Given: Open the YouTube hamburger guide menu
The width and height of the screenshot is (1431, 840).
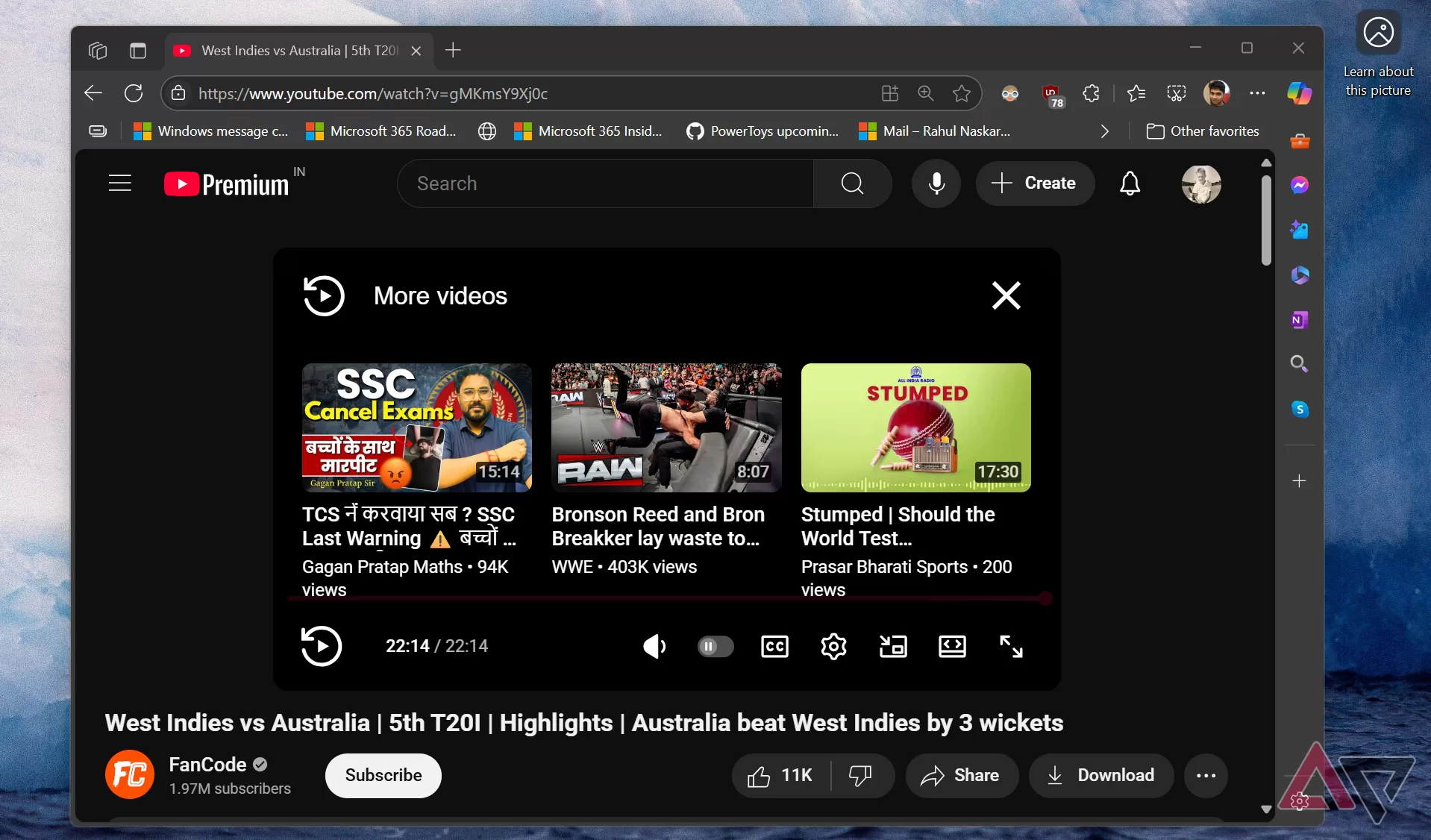Looking at the screenshot, I should (119, 184).
